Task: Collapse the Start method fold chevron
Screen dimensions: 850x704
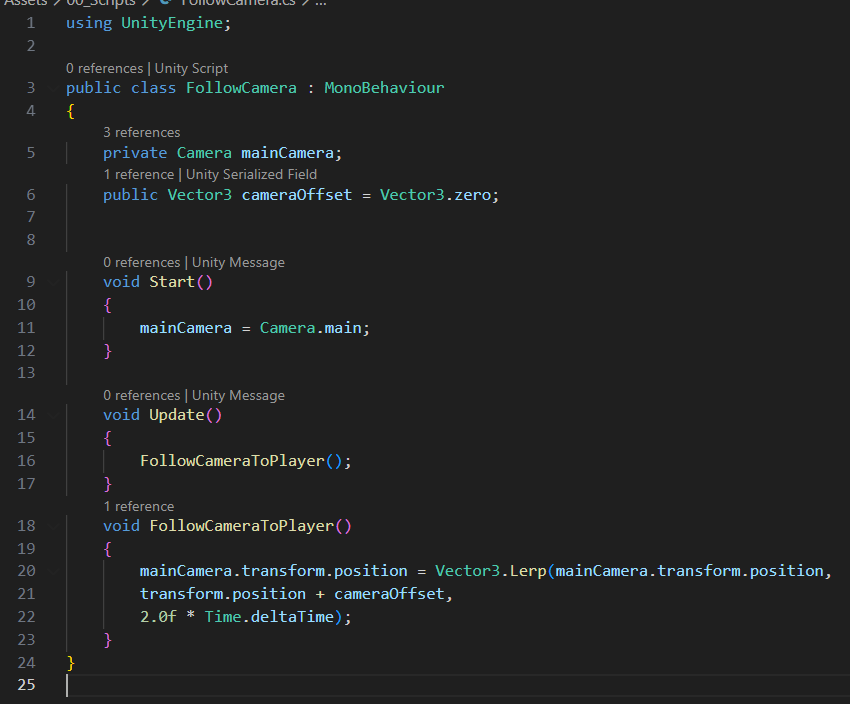Action: coord(54,282)
